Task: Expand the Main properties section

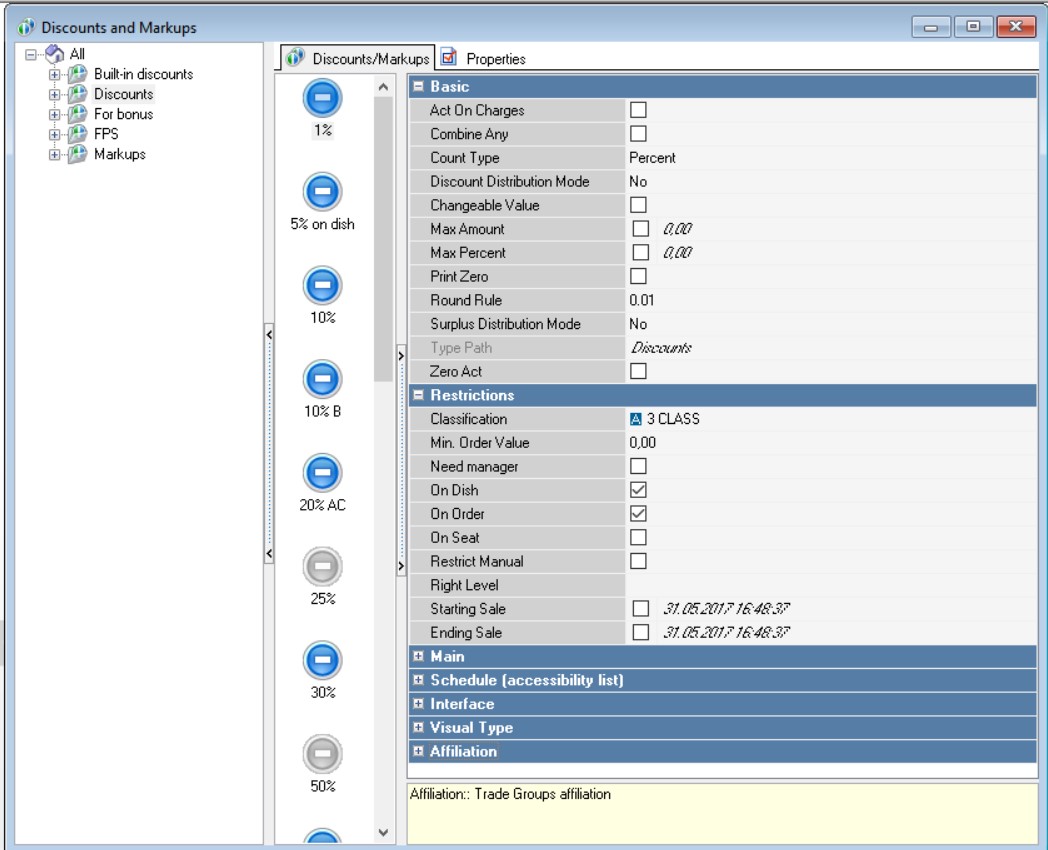Action: click(419, 657)
